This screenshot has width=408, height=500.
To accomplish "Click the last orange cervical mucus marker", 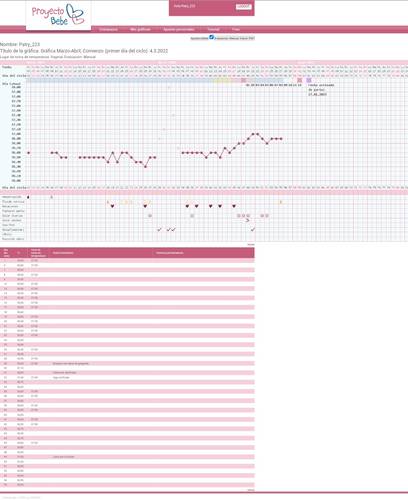I will click(x=281, y=202).
